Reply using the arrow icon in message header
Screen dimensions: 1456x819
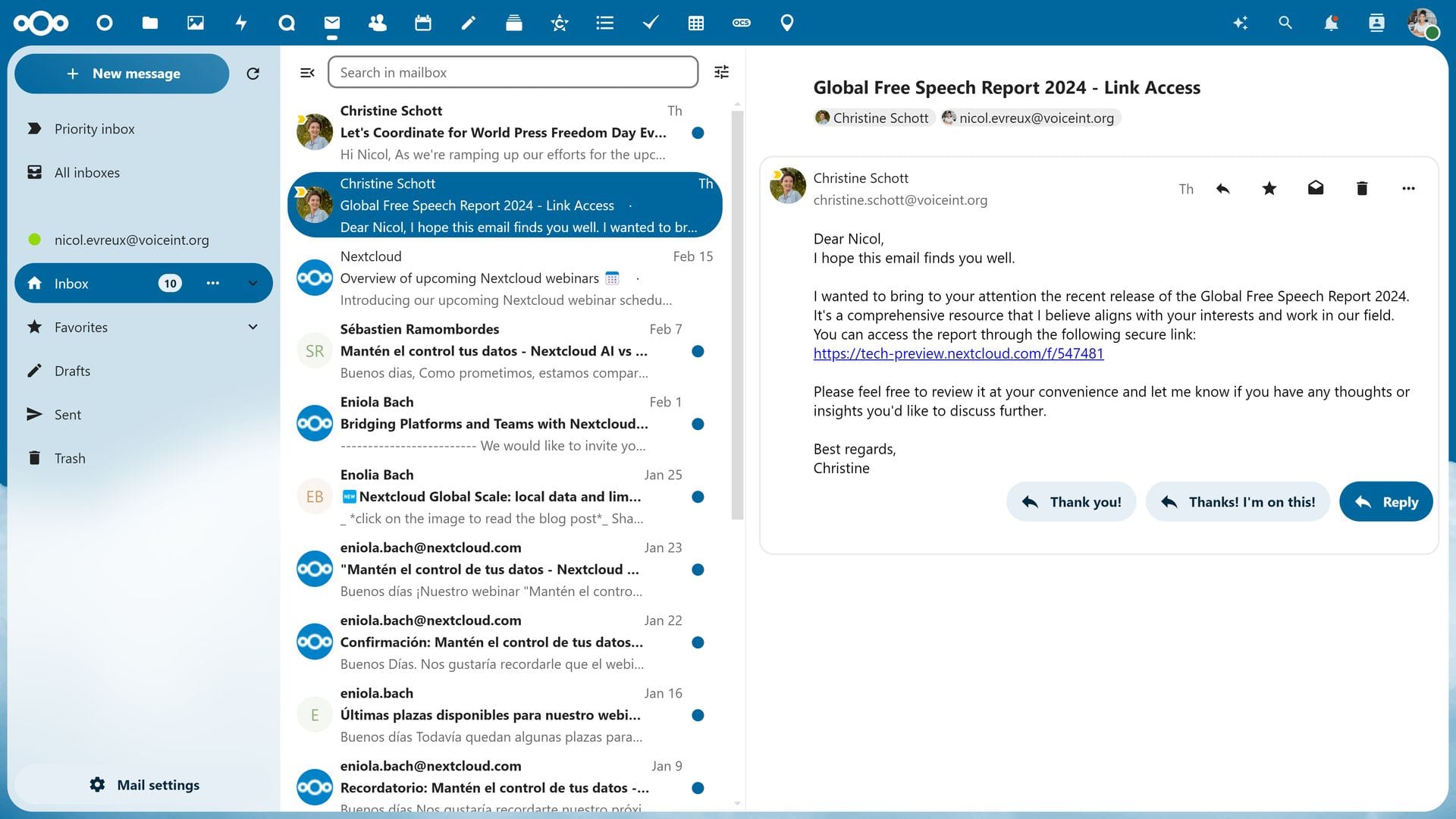[1222, 189]
